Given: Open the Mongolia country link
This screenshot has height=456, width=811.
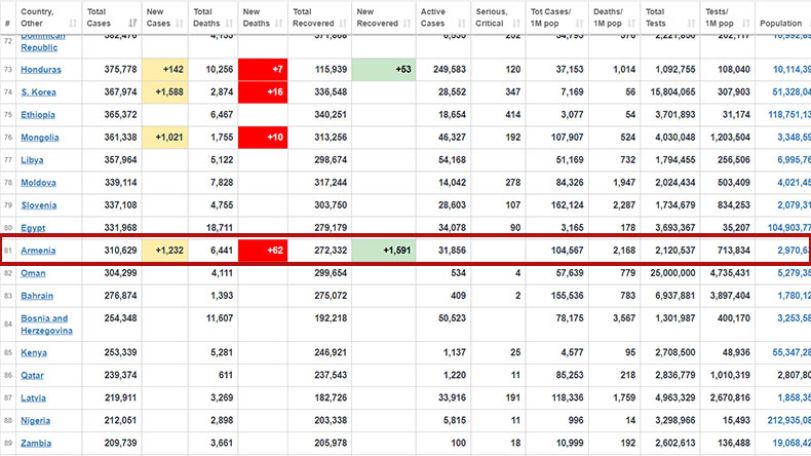Looking at the screenshot, I should 40,138.
